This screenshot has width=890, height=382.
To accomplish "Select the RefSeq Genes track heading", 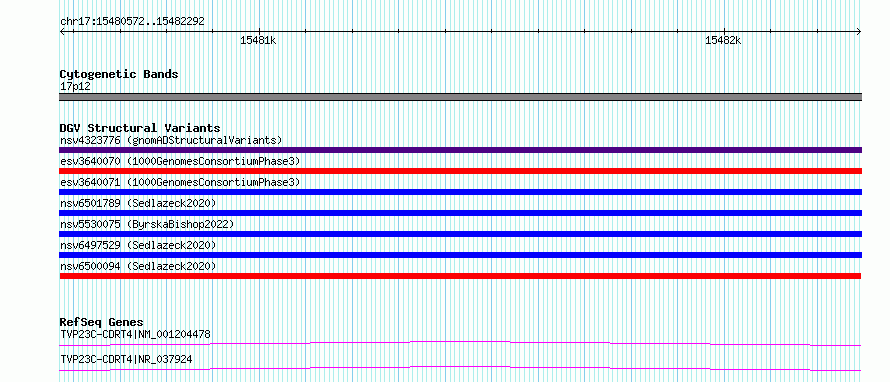I will pyautogui.click(x=102, y=322).
